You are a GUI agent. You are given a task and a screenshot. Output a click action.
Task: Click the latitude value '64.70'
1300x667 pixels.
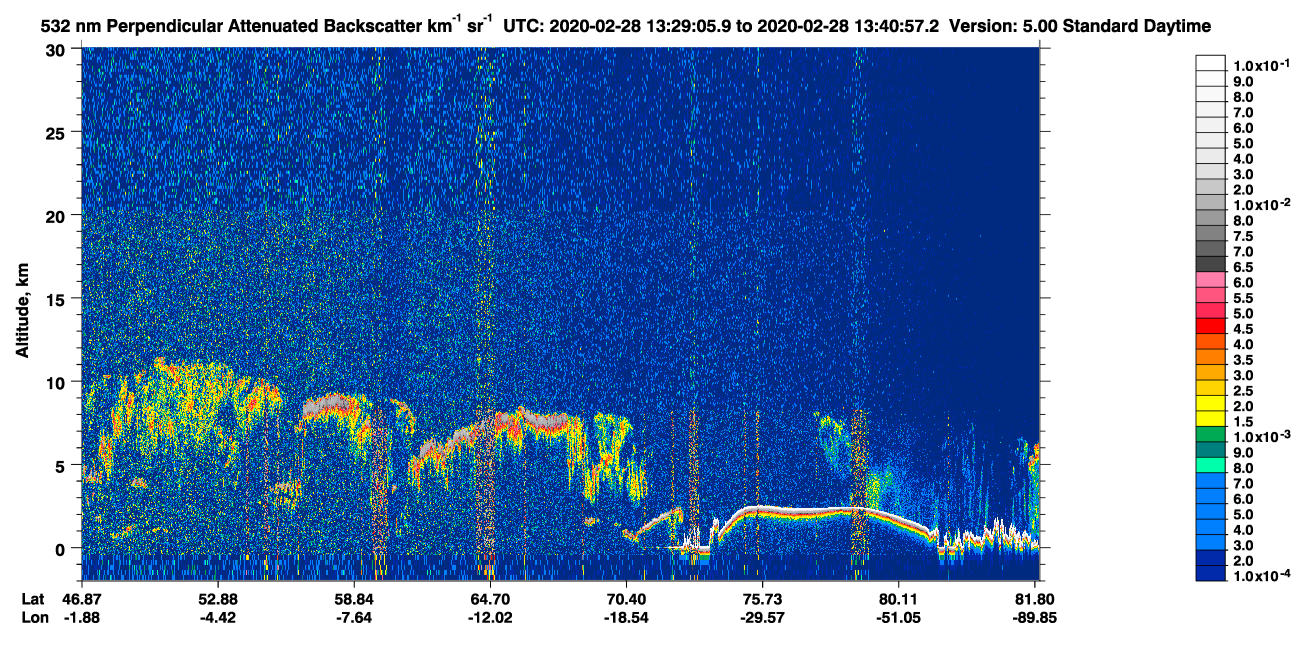pos(490,598)
